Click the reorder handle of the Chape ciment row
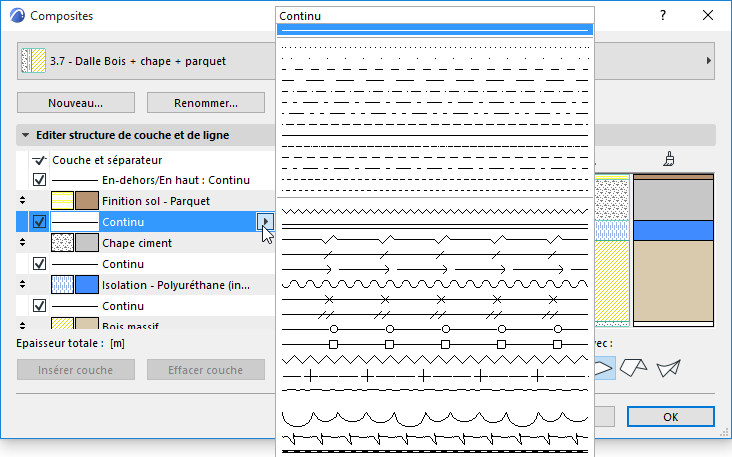The width and height of the screenshot is (732, 457). point(22,243)
